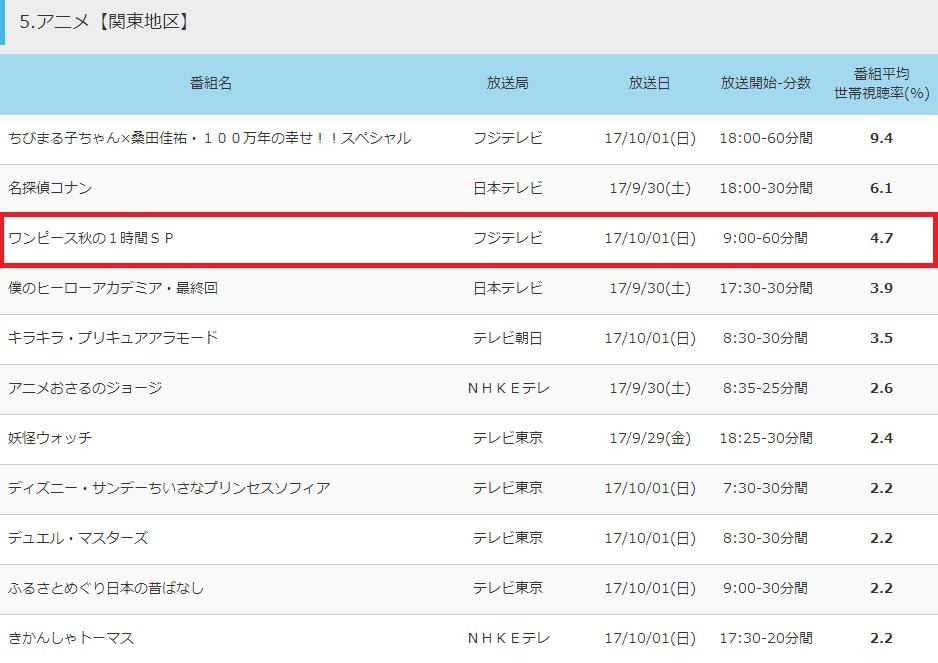Click the 17/9/29(金) date for 妖怪ウォッチ
938x663 pixels.
tap(650, 438)
